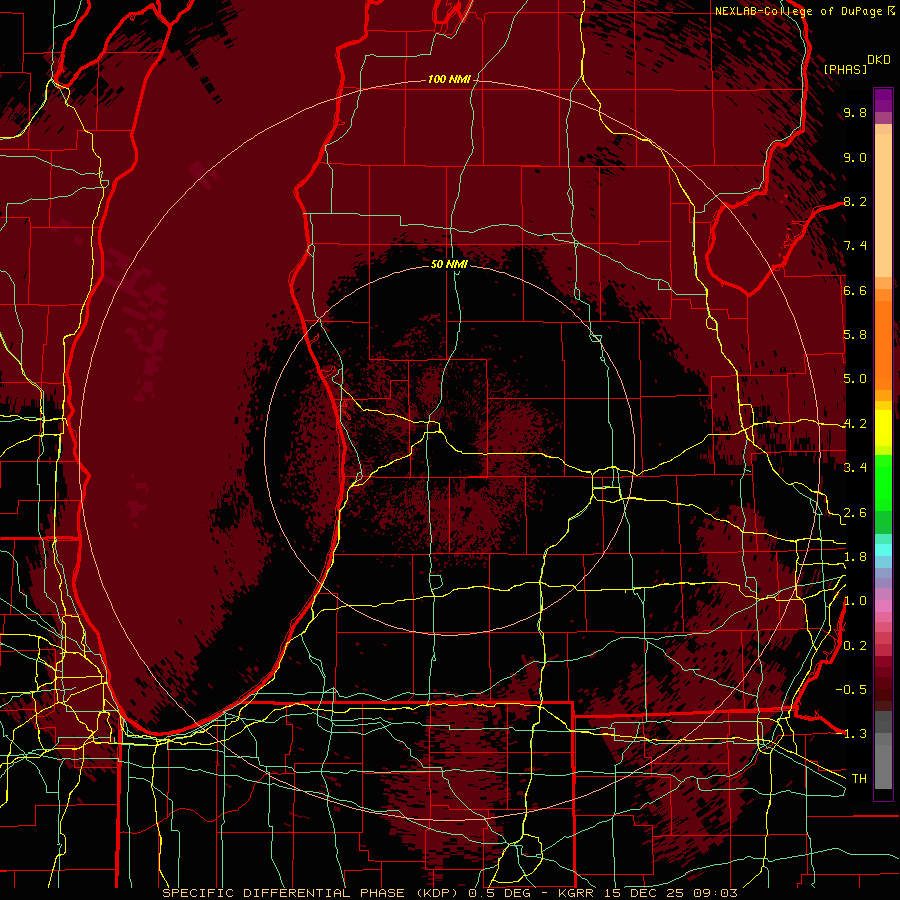This screenshot has width=900, height=900.
Task: Click the 'NEXLAB-College of DuPage' credit text
Action: tap(798, 11)
